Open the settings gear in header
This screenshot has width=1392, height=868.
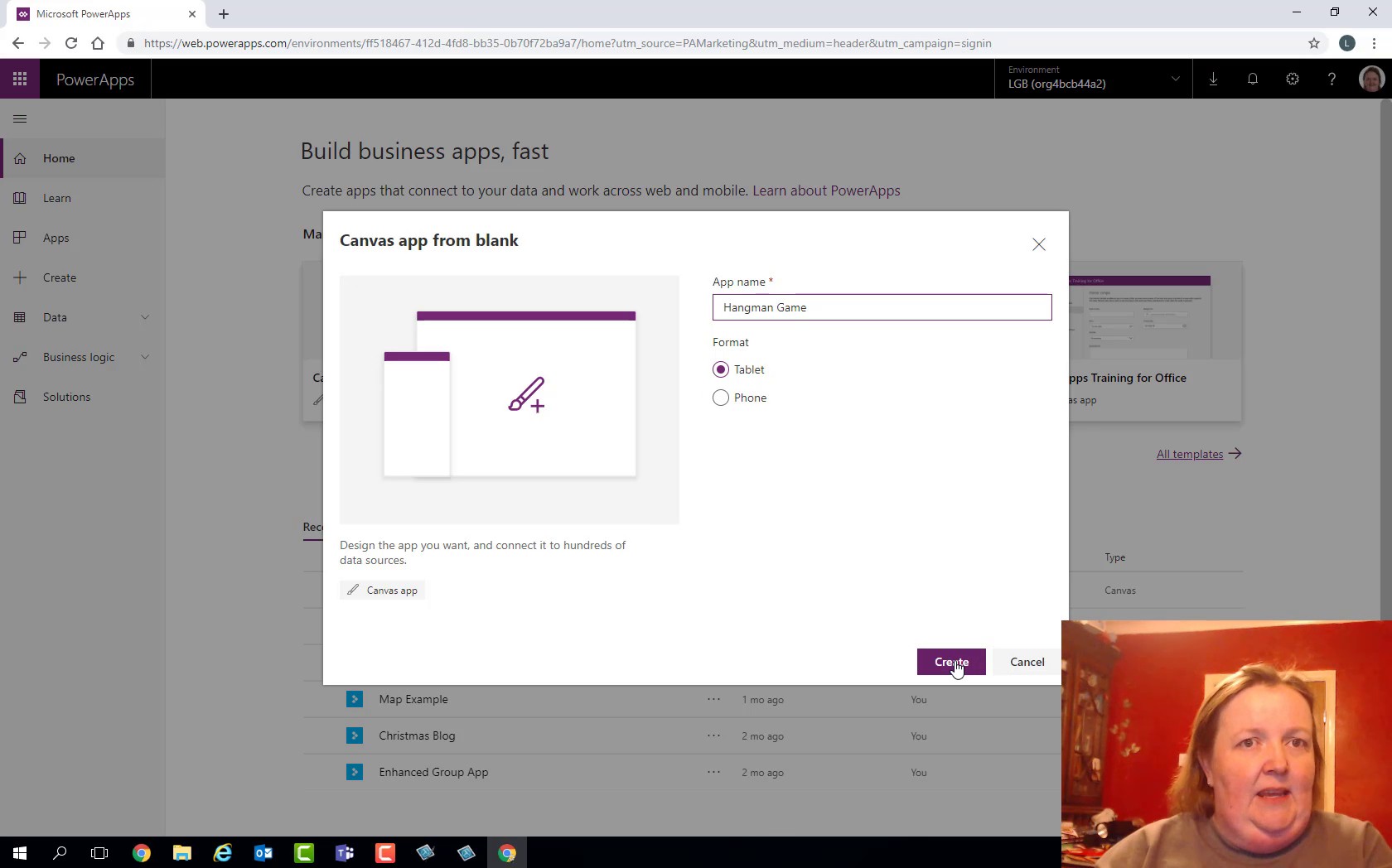pyautogui.click(x=1293, y=80)
